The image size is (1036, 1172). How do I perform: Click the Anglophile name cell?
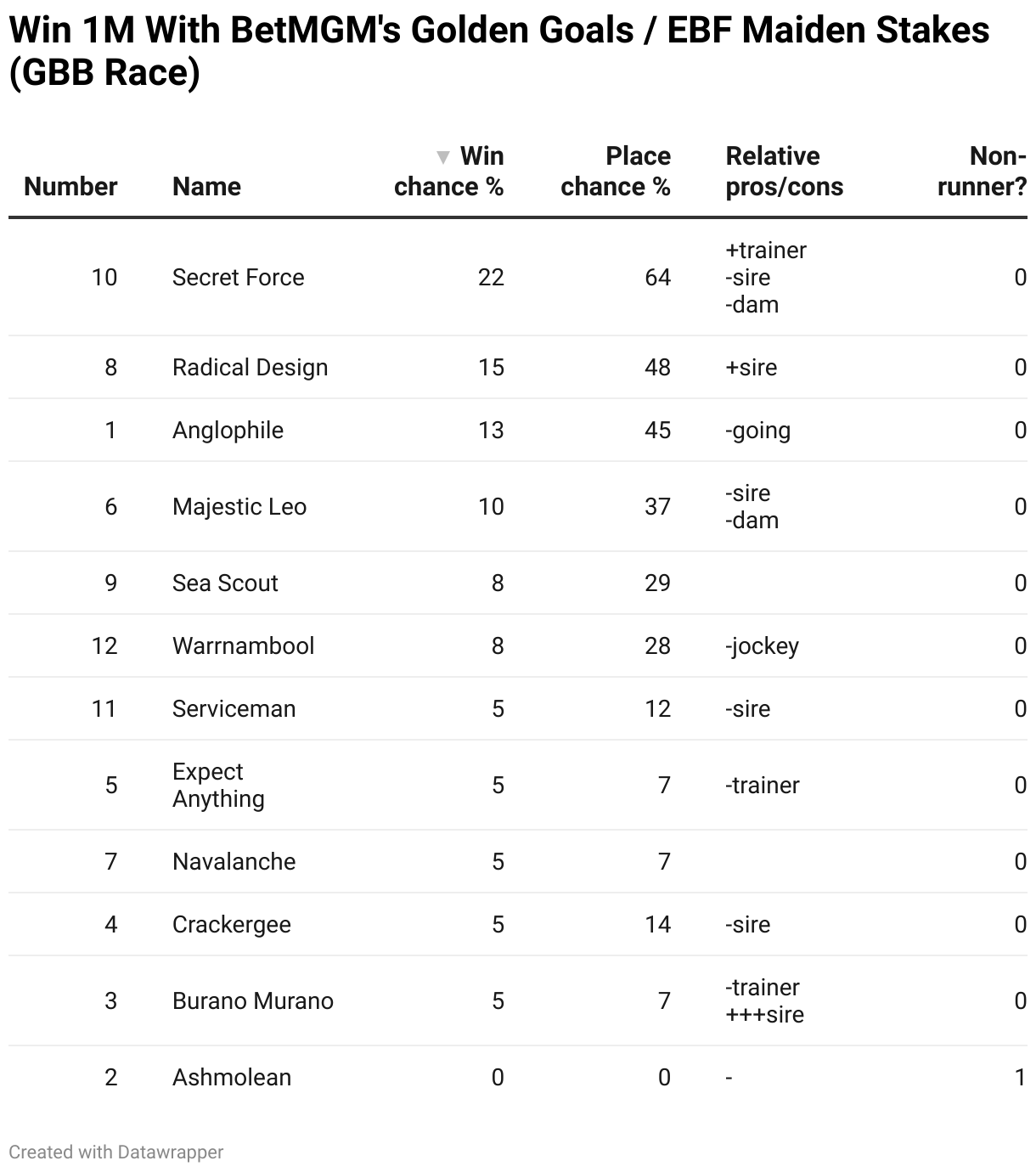(x=228, y=431)
